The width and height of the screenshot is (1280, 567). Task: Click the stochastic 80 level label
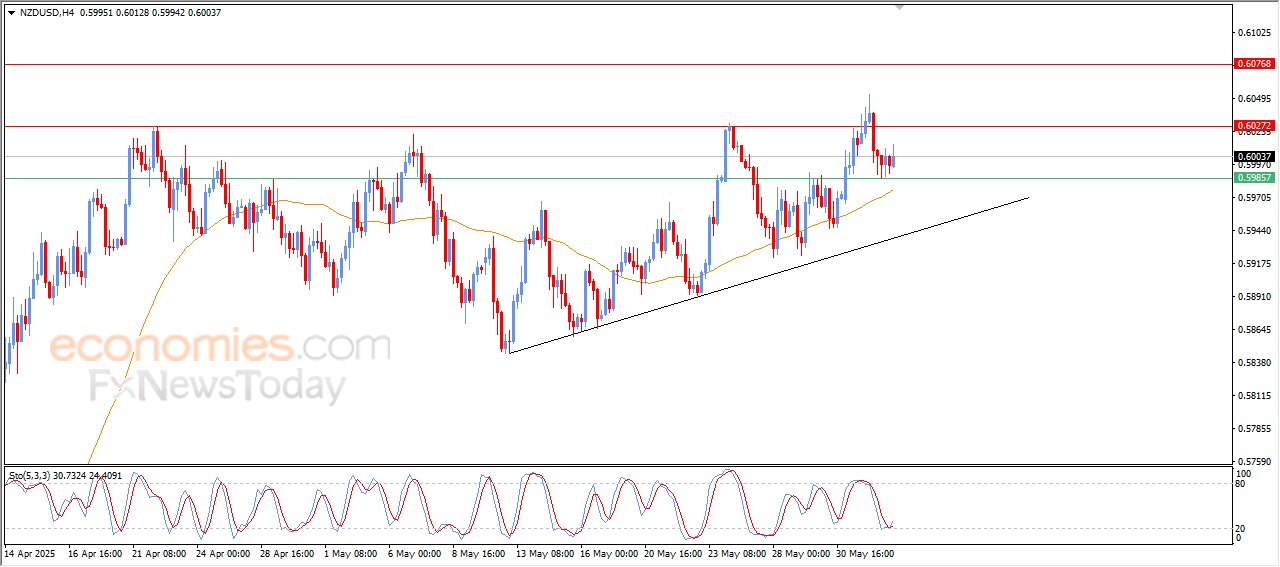click(x=1241, y=484)
